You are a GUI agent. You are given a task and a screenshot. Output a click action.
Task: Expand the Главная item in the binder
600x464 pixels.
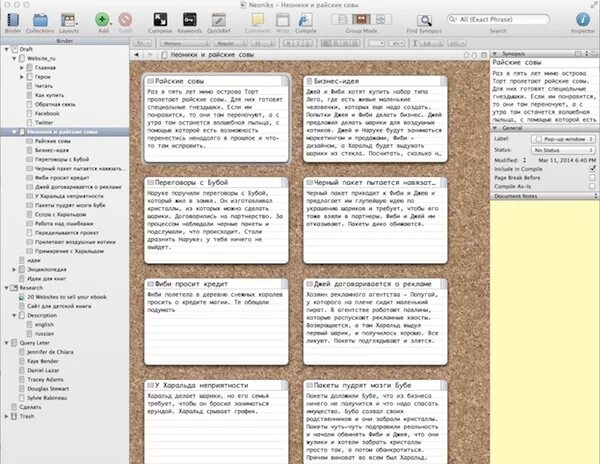pos(22,68)
